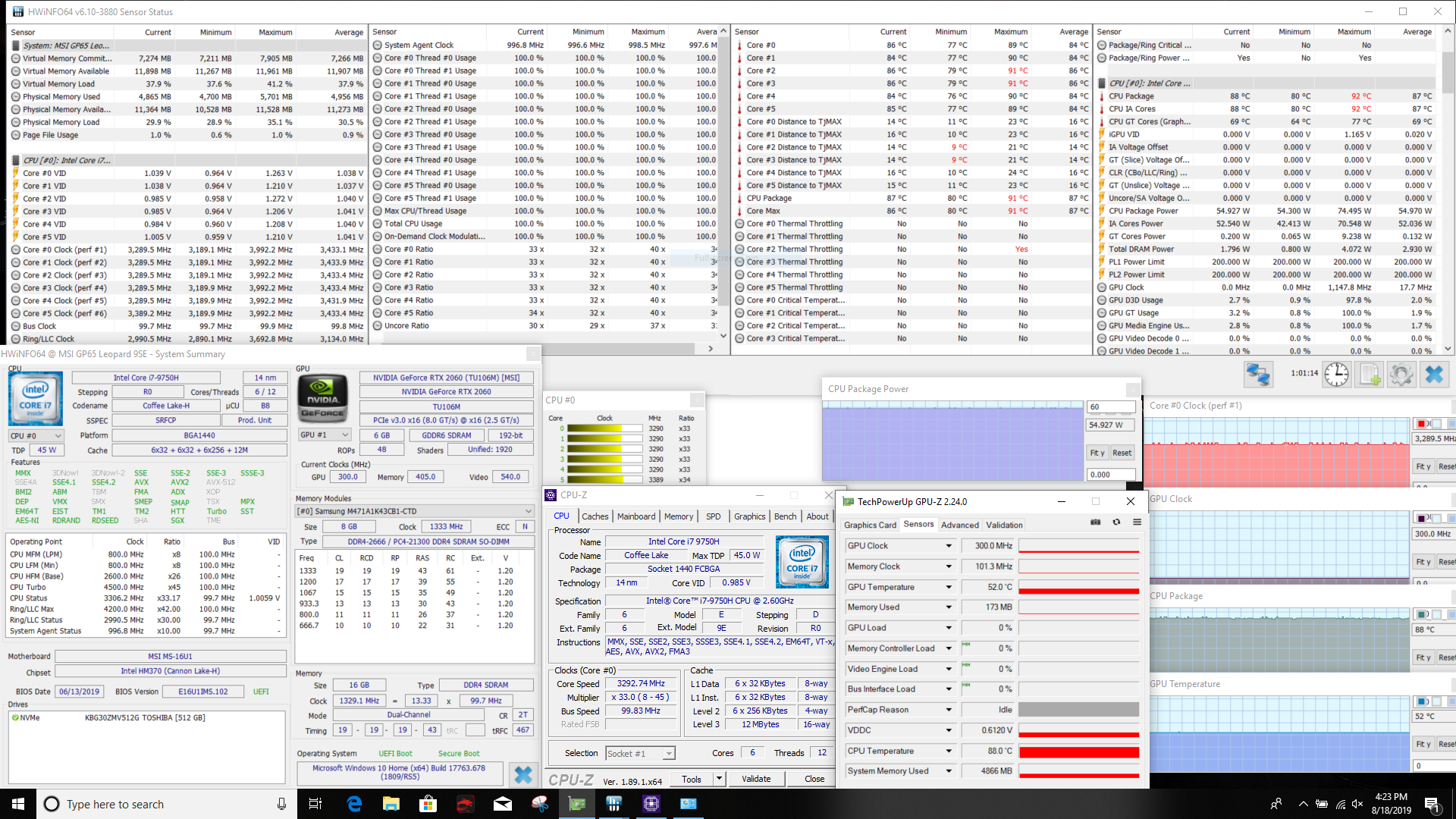Click GPU-Z refresh icon
Image resolution: width=1456 pixels, height=819 pixels.
(x=1116, y=522)
